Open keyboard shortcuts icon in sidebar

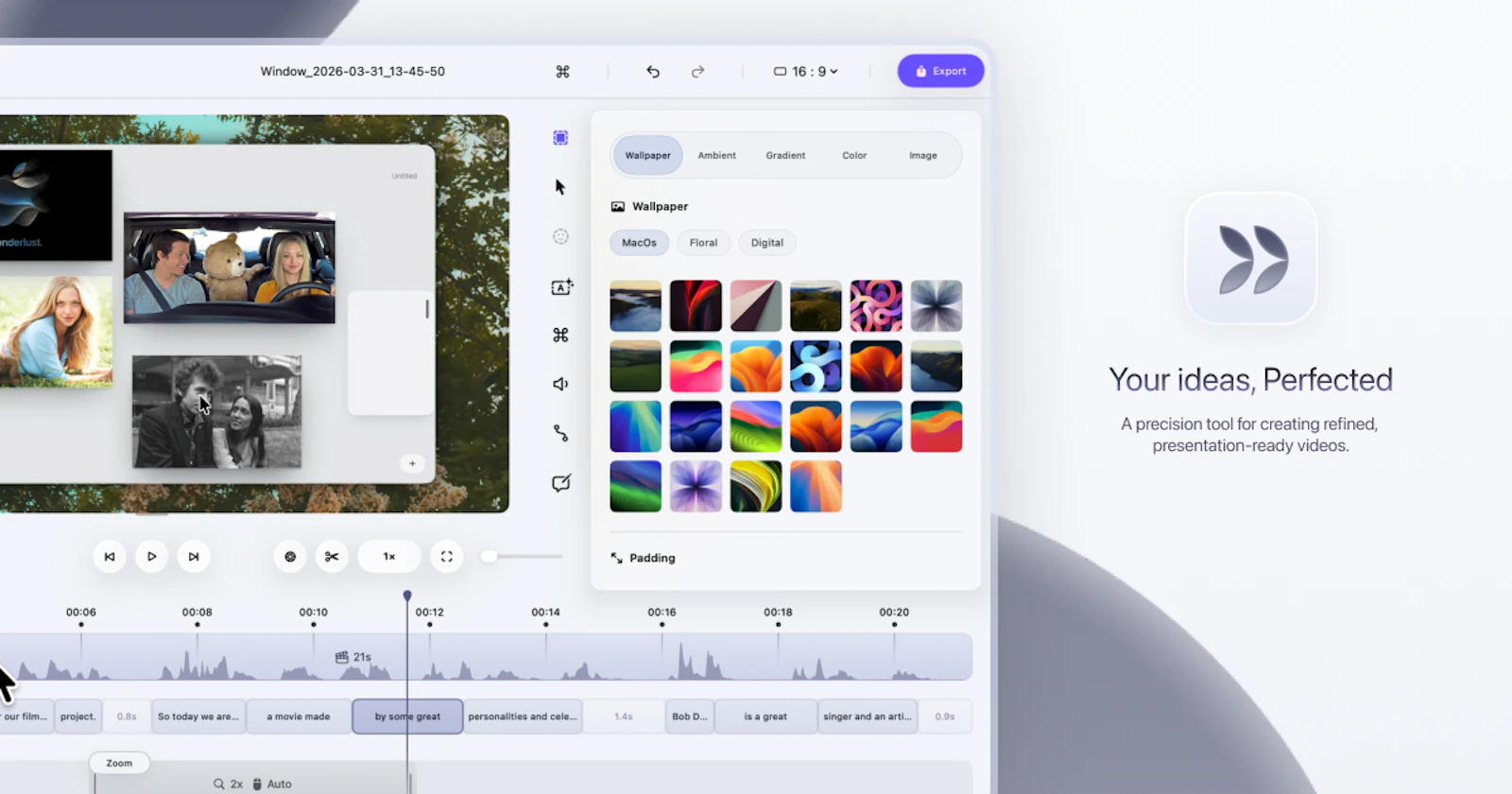(560, 335)
